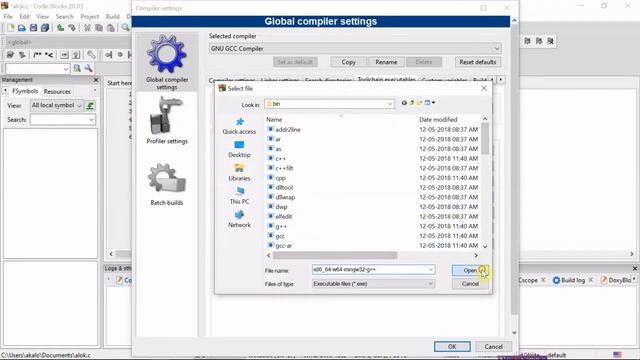The width and height of the screenshot is (640, 360).
Task: Open the Project menu
Action: [x=89, y=17]
